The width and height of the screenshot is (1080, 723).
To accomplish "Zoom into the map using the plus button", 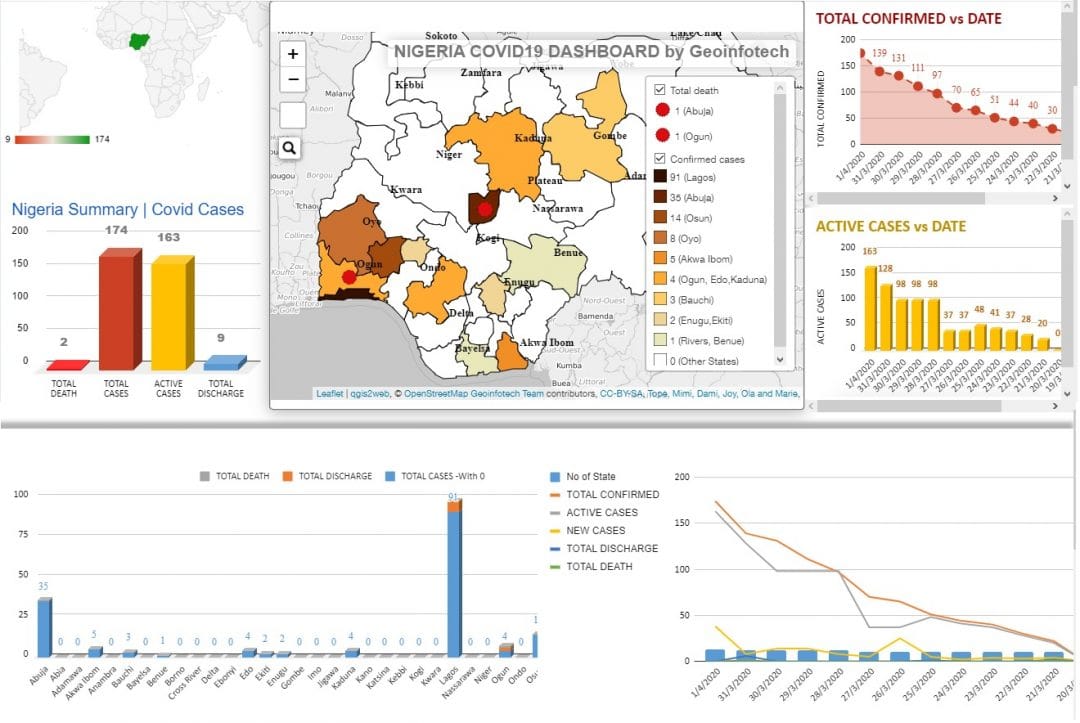I will (x=291, y=52).
